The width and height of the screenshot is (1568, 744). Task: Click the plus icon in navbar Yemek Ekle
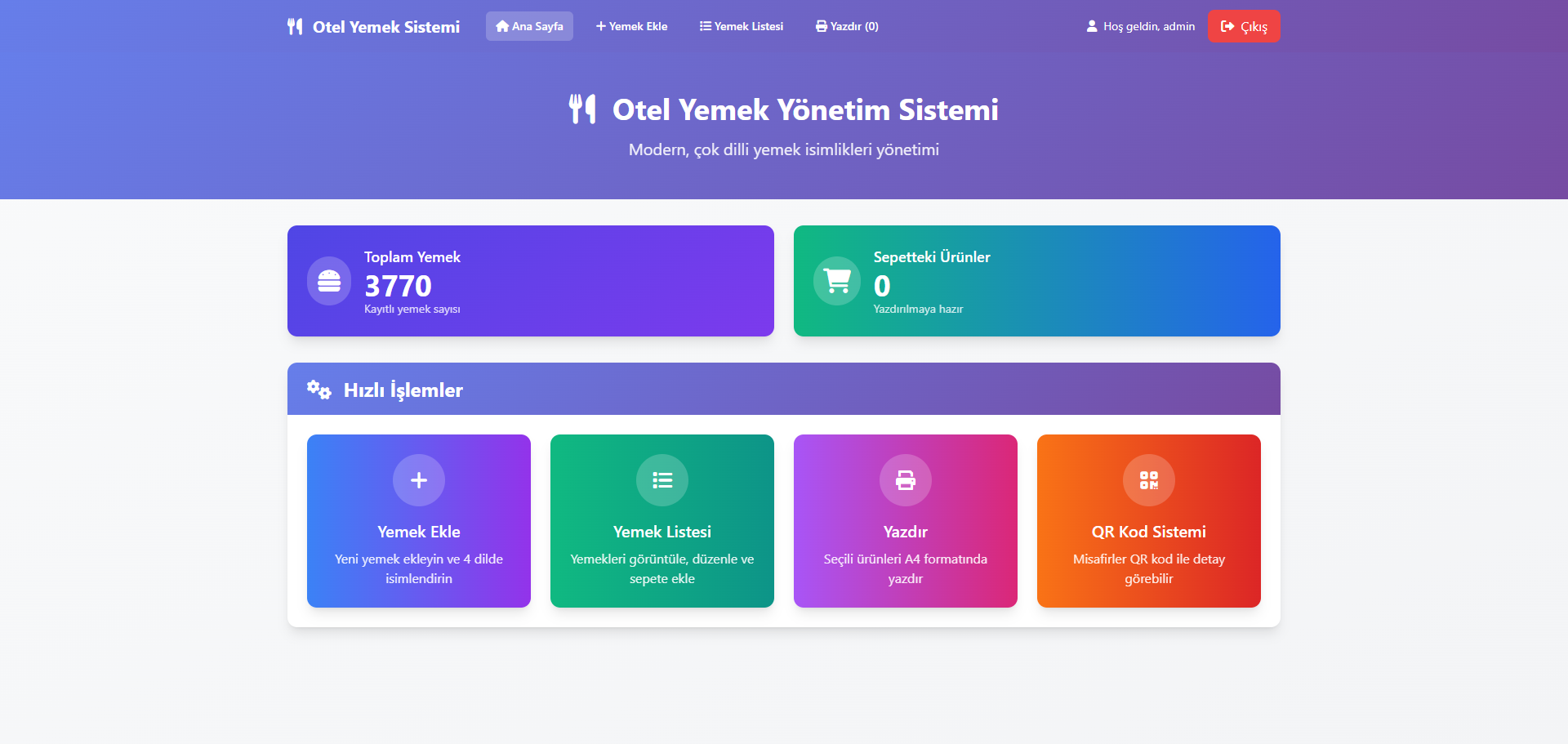tap(601, 26)
